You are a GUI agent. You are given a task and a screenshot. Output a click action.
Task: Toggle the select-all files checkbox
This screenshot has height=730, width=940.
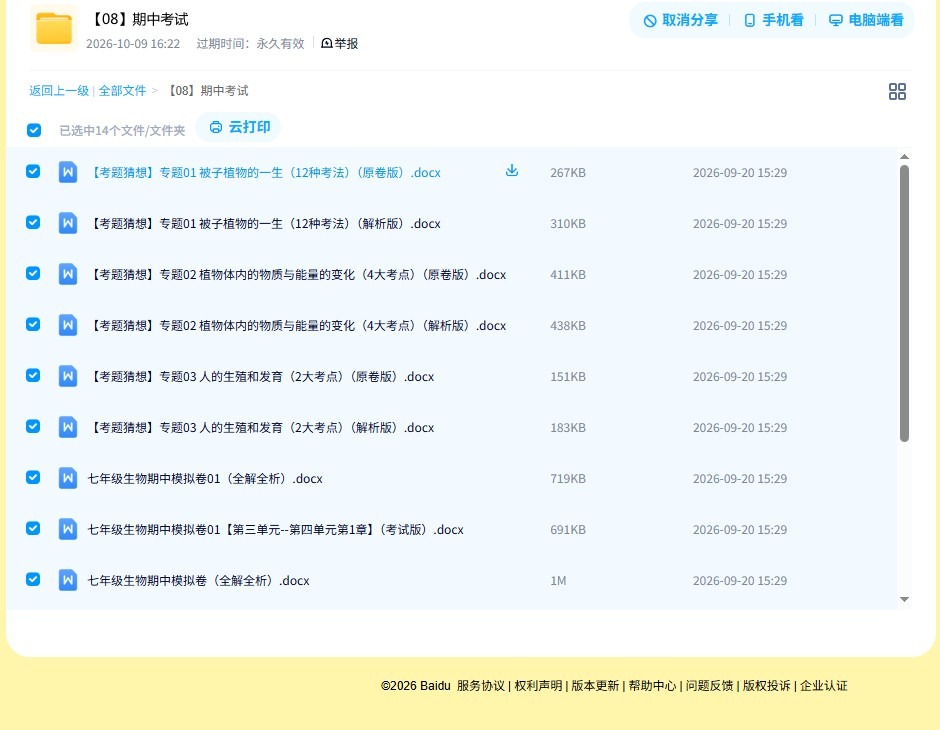[x=34, y=130]
